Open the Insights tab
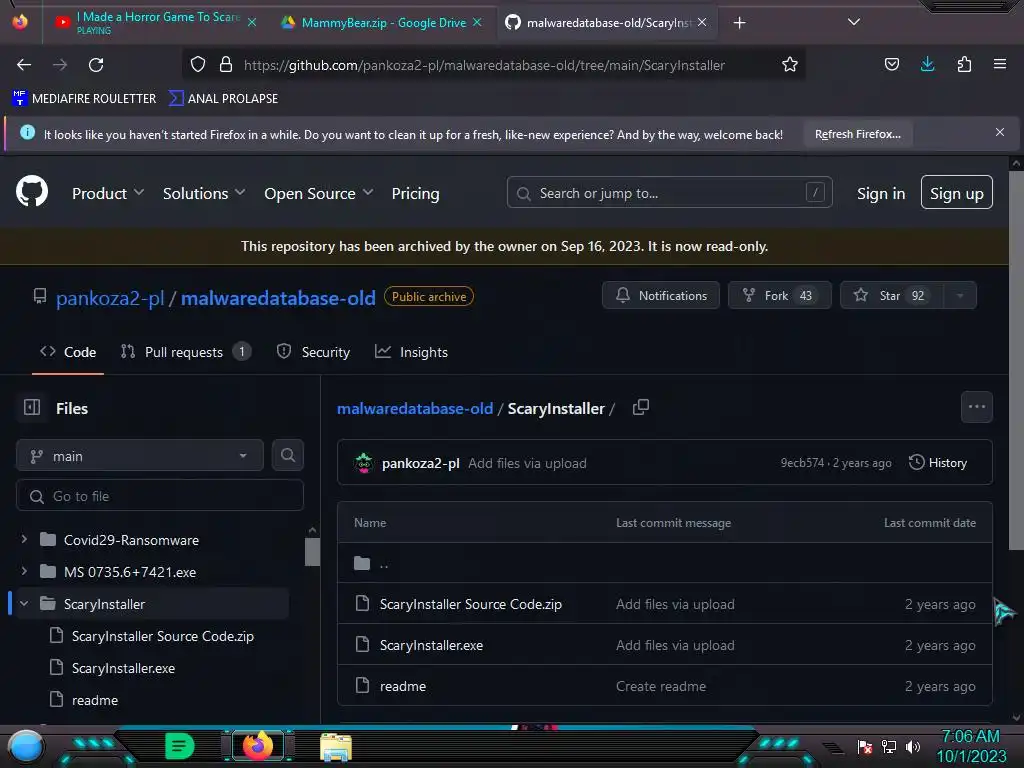The image size is (1024, 768). pos(411,352)
